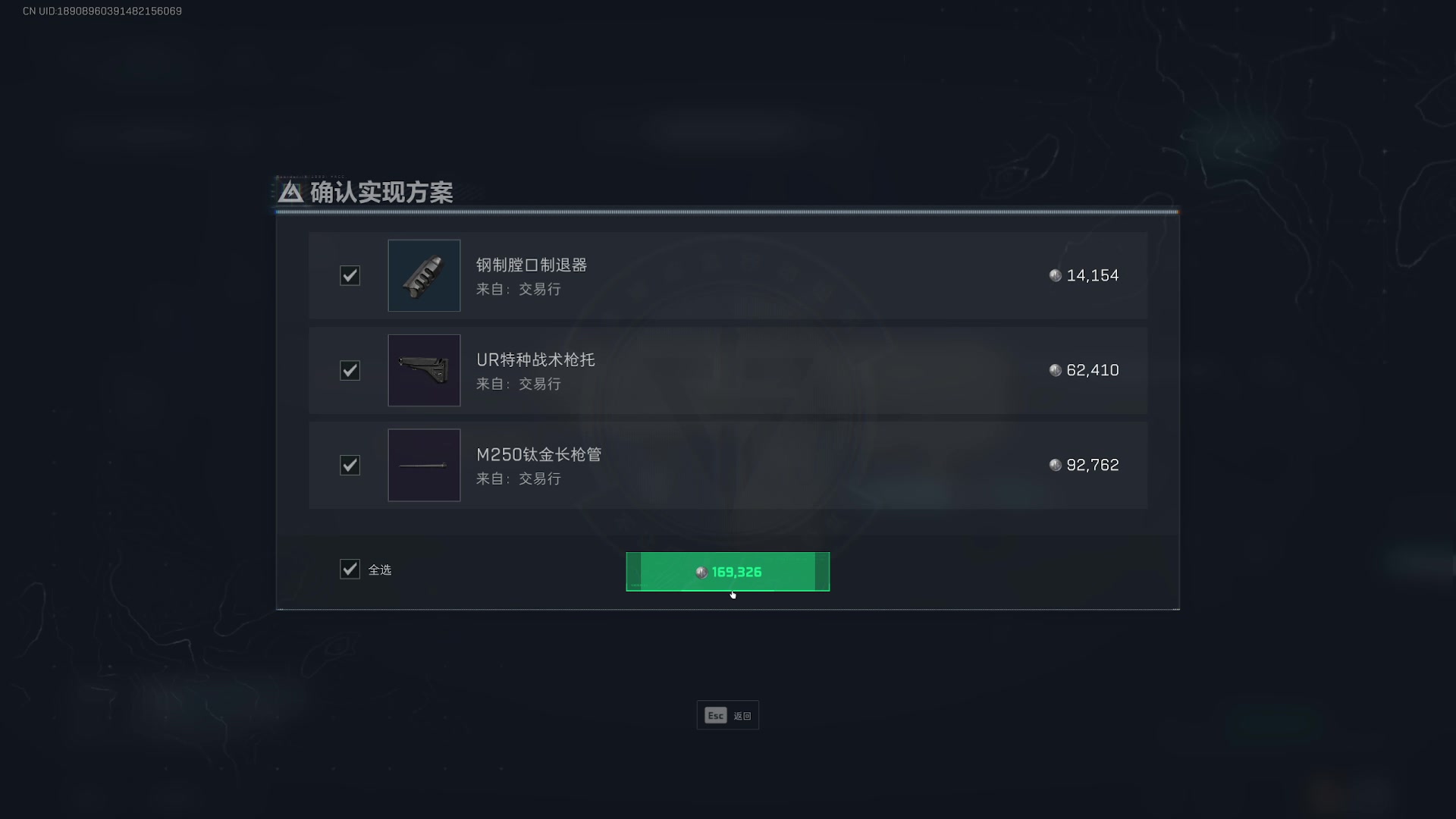This screenshot has height=819, width=1456.
Task: Click the coin icon beside 92,762
Action: pyautogui.click(x=1055, y=465)
